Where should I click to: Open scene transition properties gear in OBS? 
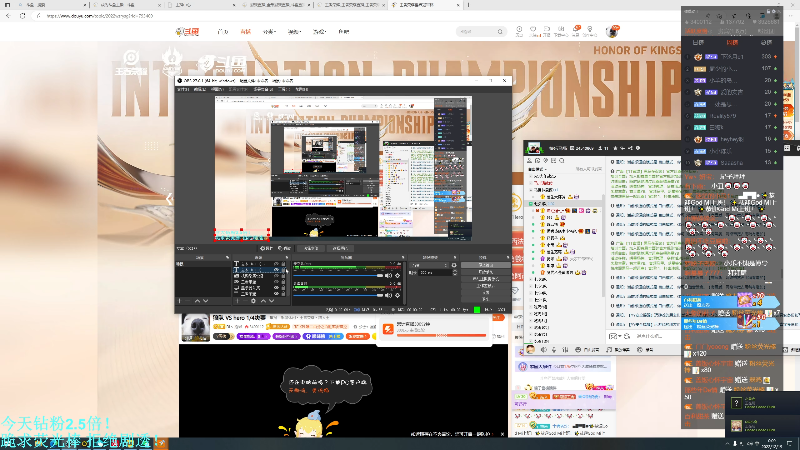[454, 265]
